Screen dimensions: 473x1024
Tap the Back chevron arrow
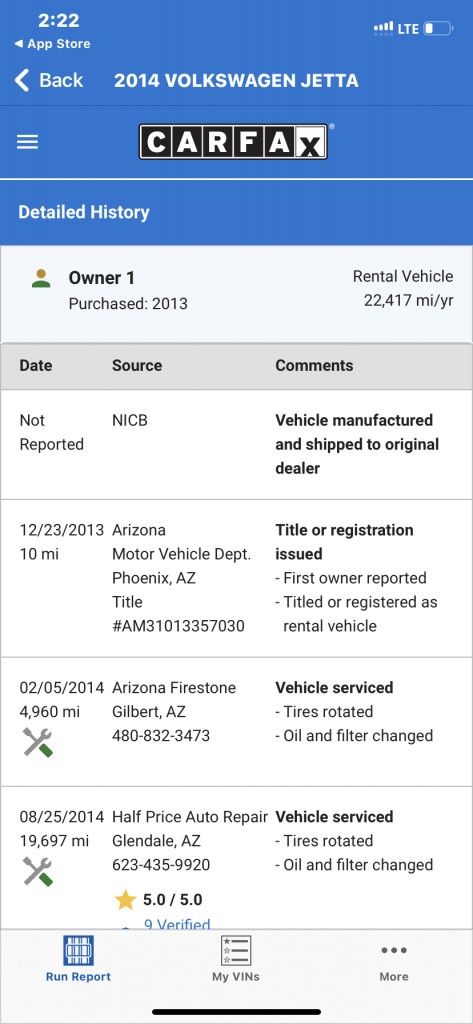pyautogui.click(x=22, y=80)
